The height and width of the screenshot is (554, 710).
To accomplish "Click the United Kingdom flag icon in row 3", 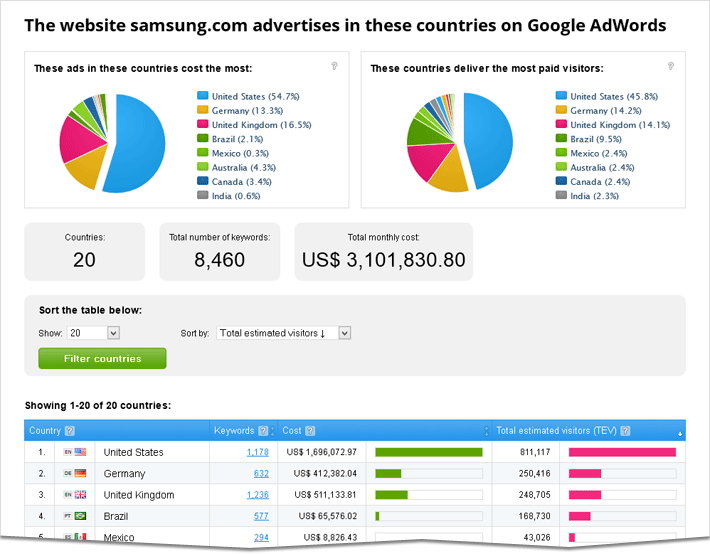I will click(x=81, y=495).
